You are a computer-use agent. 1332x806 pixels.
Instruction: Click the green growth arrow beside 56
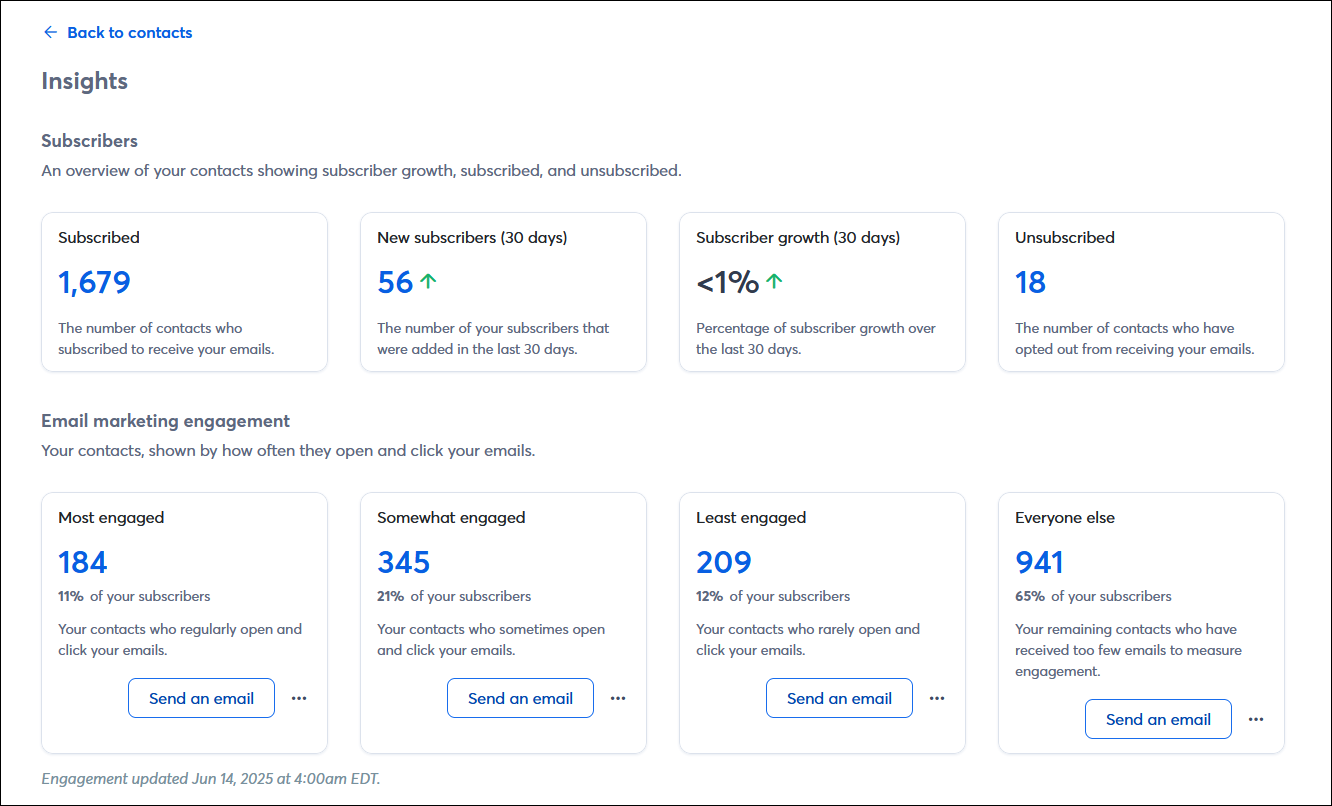(427, 281)
